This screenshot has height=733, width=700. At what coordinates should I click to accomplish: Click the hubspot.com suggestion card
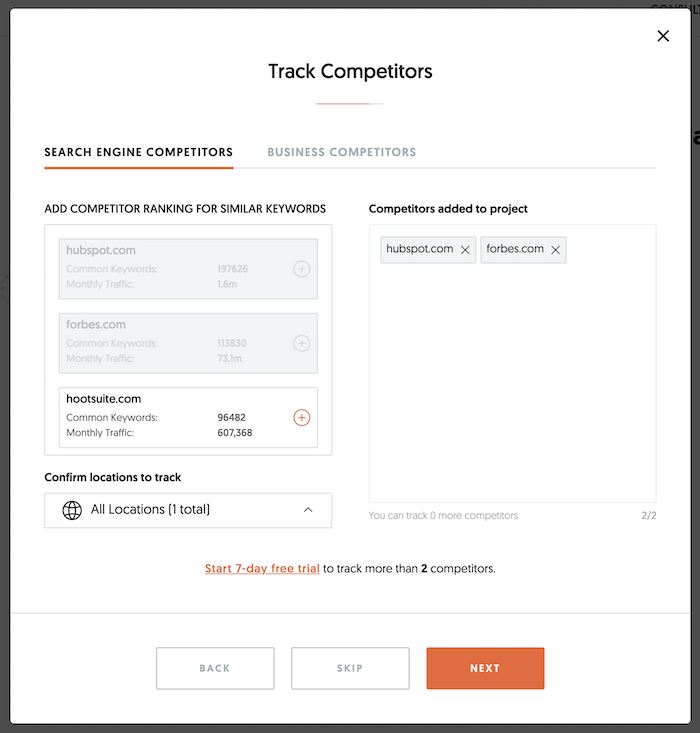pyautogui.click(x=170, y=269)
